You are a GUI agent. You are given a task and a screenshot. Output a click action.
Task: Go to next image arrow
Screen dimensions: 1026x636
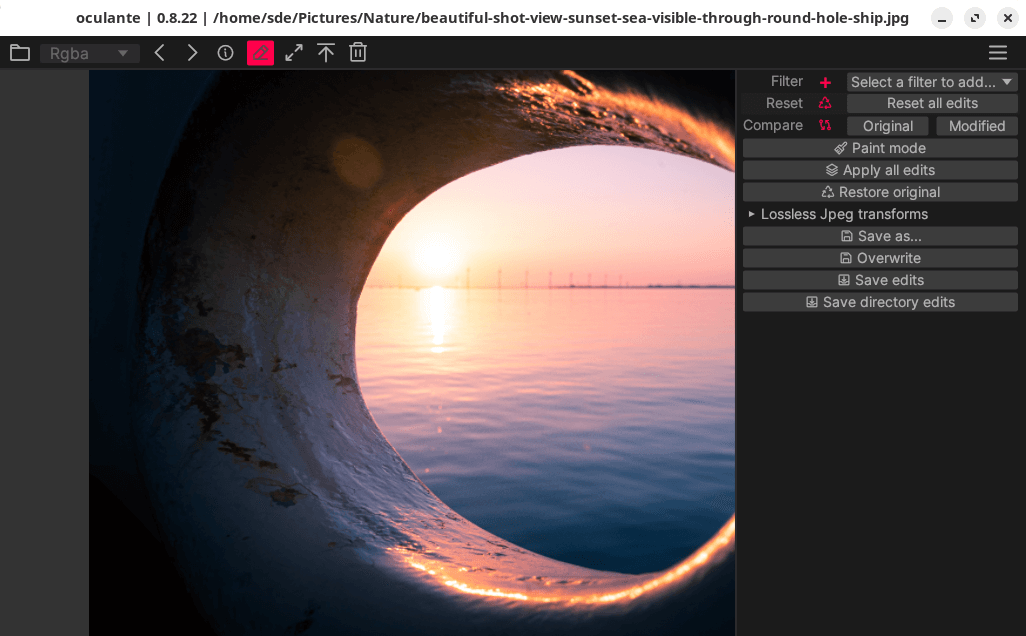point(192,53)
